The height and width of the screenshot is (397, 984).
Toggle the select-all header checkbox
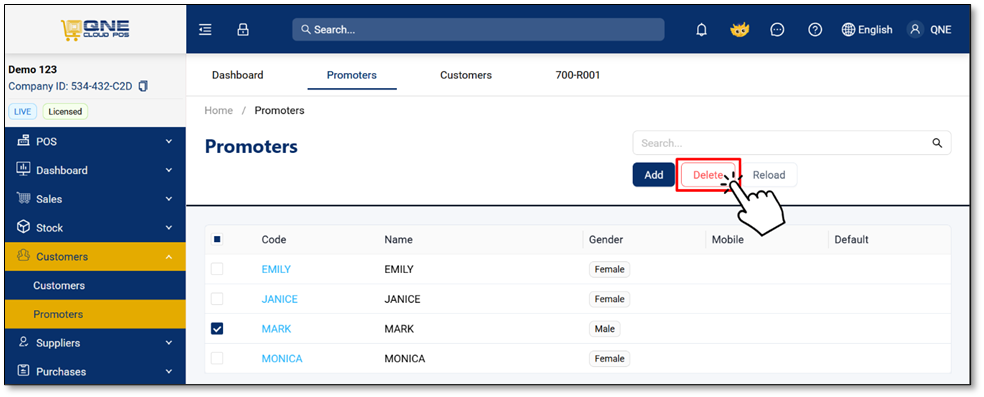217,239
